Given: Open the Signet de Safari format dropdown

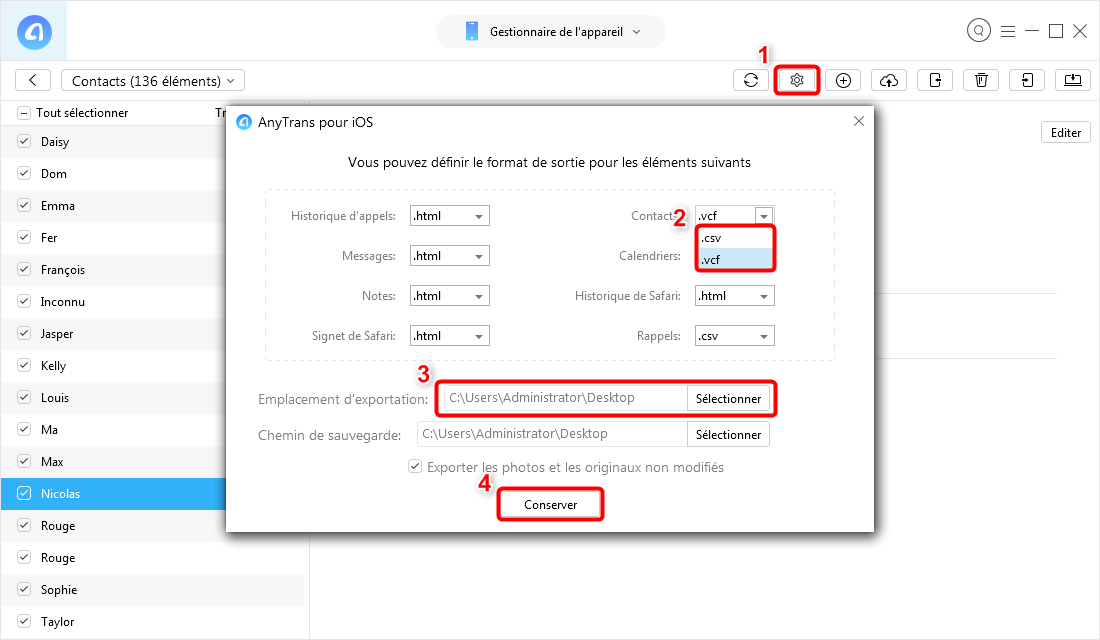Looking at the screenshot, I should pyautogui.click(x=450, y=335).
